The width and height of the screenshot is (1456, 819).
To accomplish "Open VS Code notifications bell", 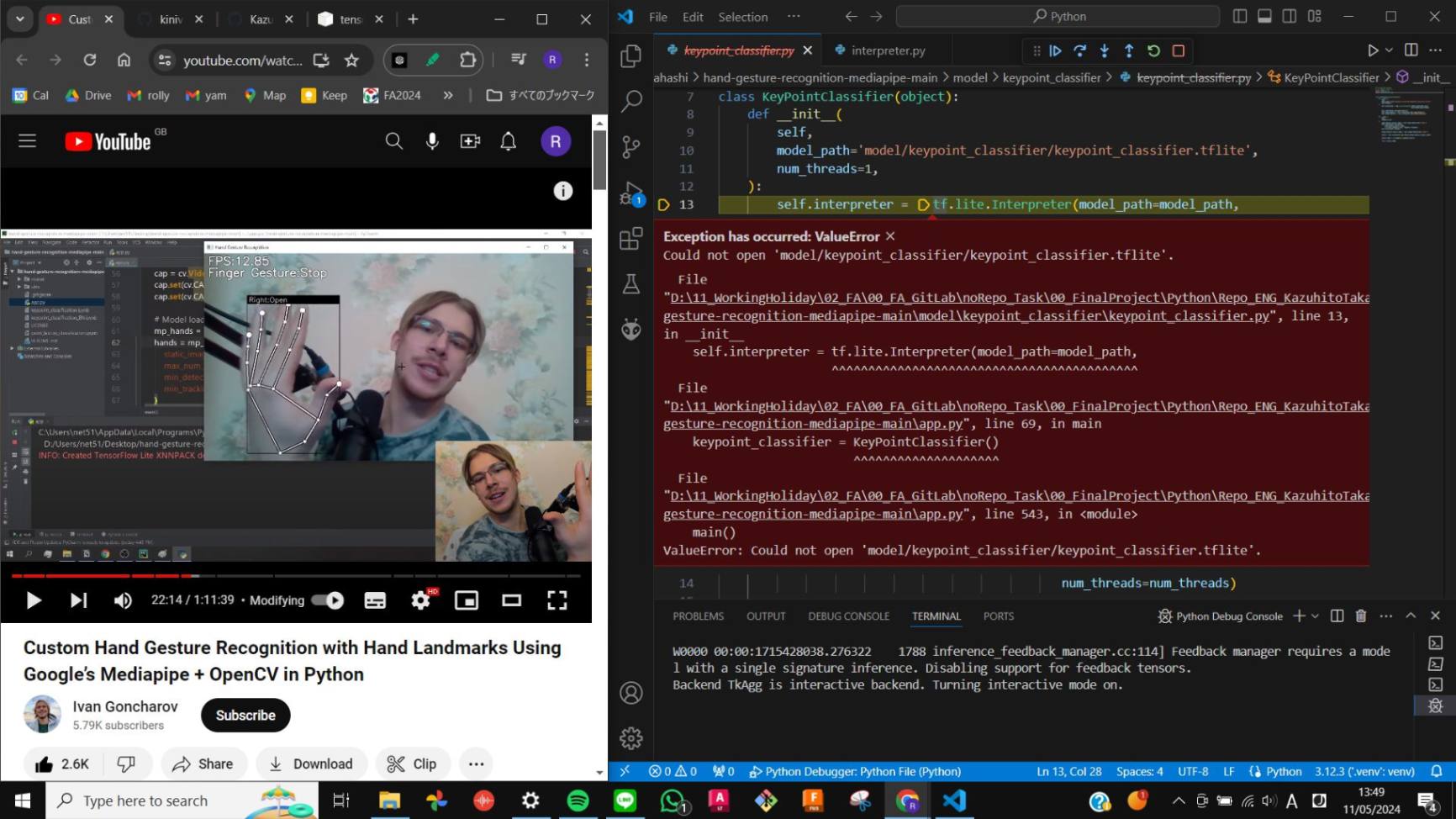I will point(1437,771).
